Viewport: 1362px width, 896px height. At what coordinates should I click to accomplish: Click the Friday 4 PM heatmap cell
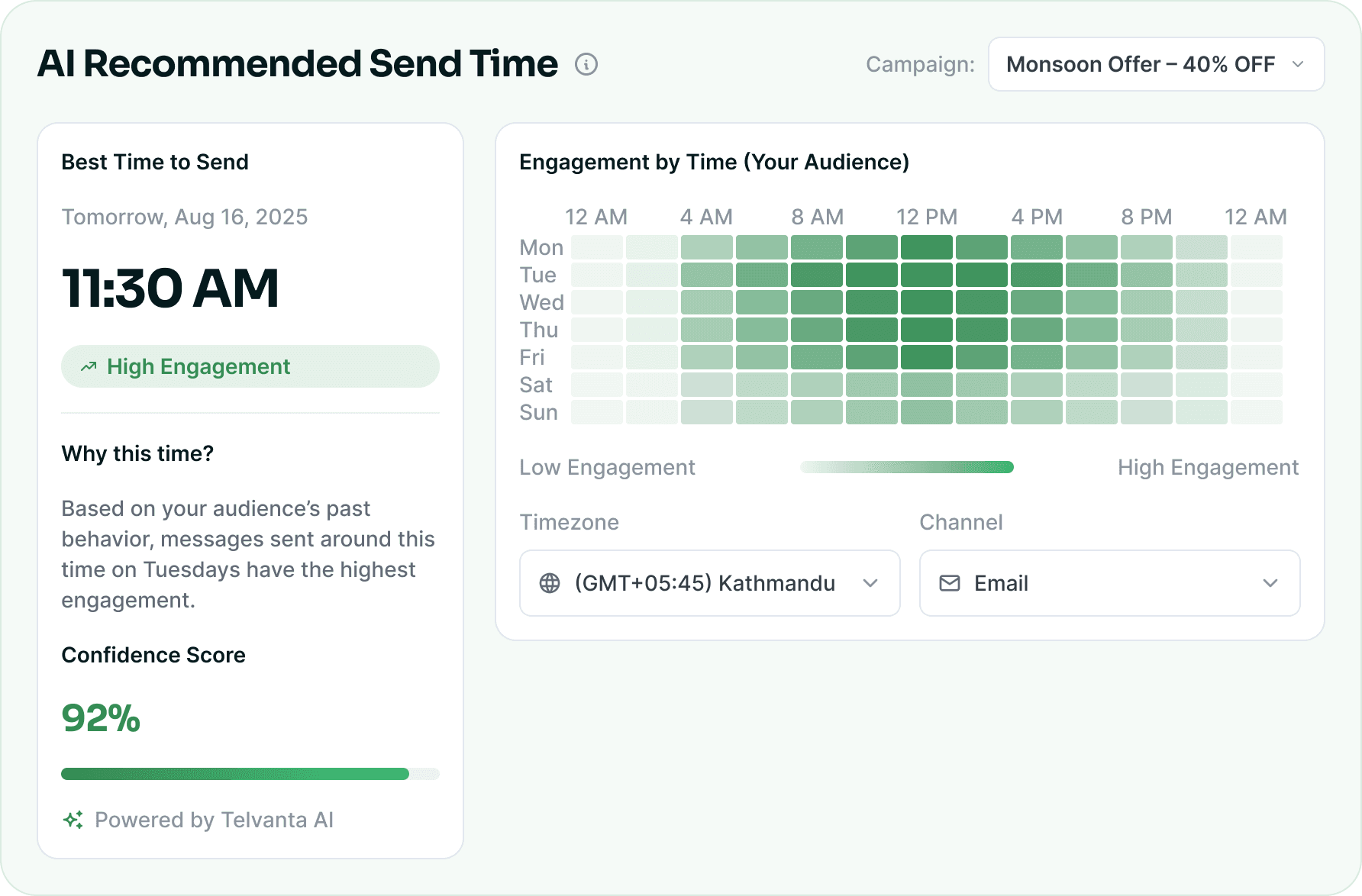click(1037, 357)
